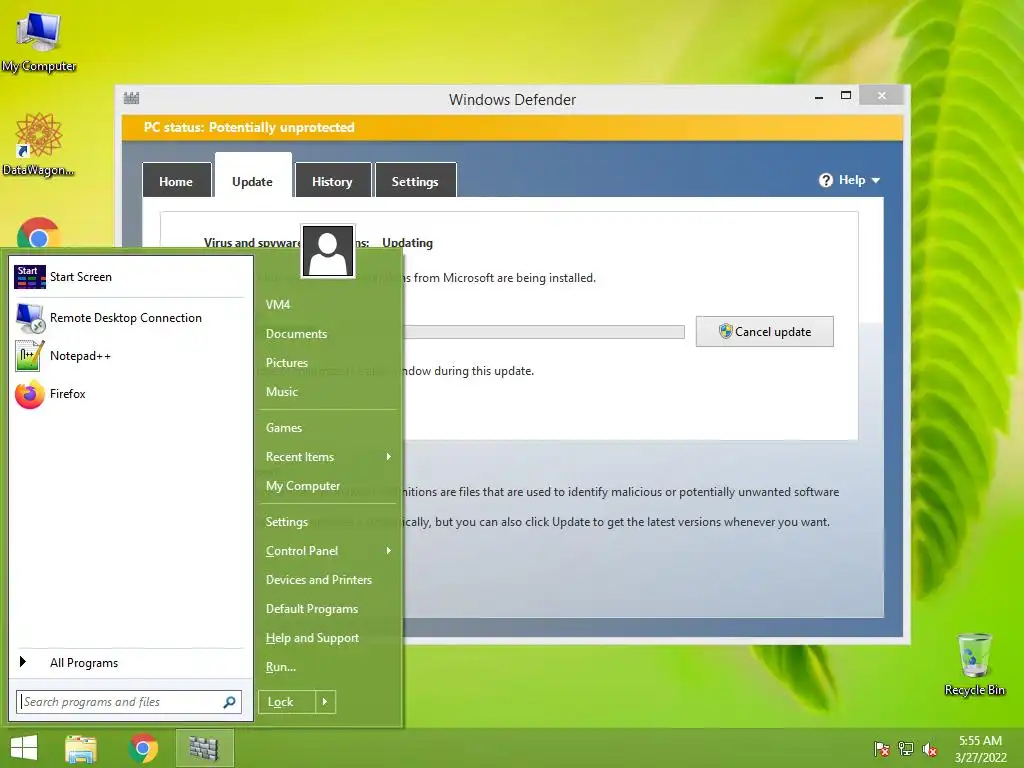
Task: Open the Lock options arrow
Action: [325, 702]
